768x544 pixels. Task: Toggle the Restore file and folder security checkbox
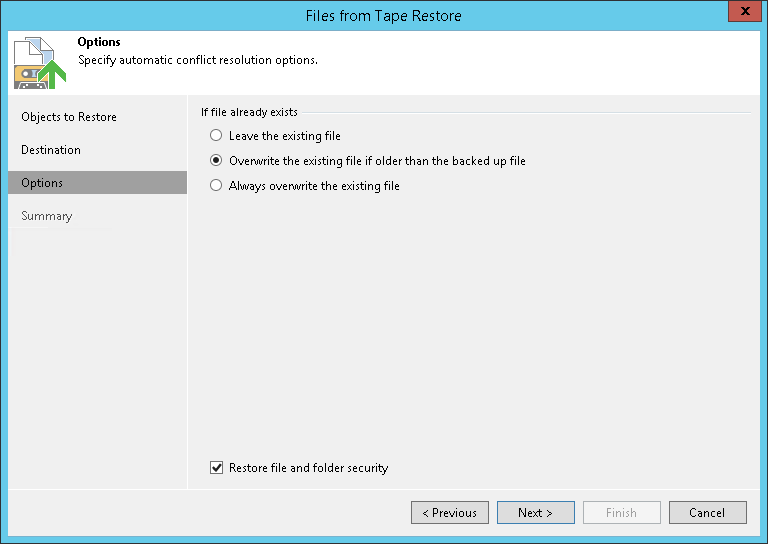[x=217, y=468]
